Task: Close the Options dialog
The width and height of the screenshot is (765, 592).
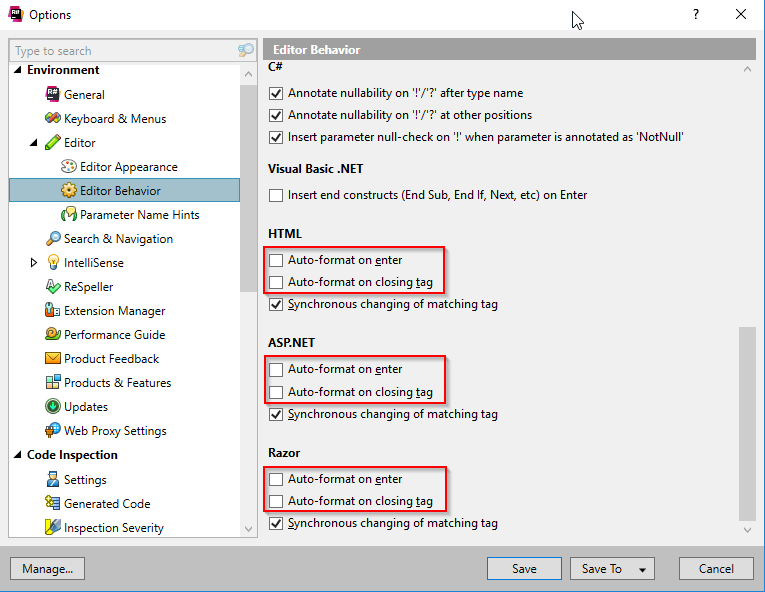Action: [741, 14]
